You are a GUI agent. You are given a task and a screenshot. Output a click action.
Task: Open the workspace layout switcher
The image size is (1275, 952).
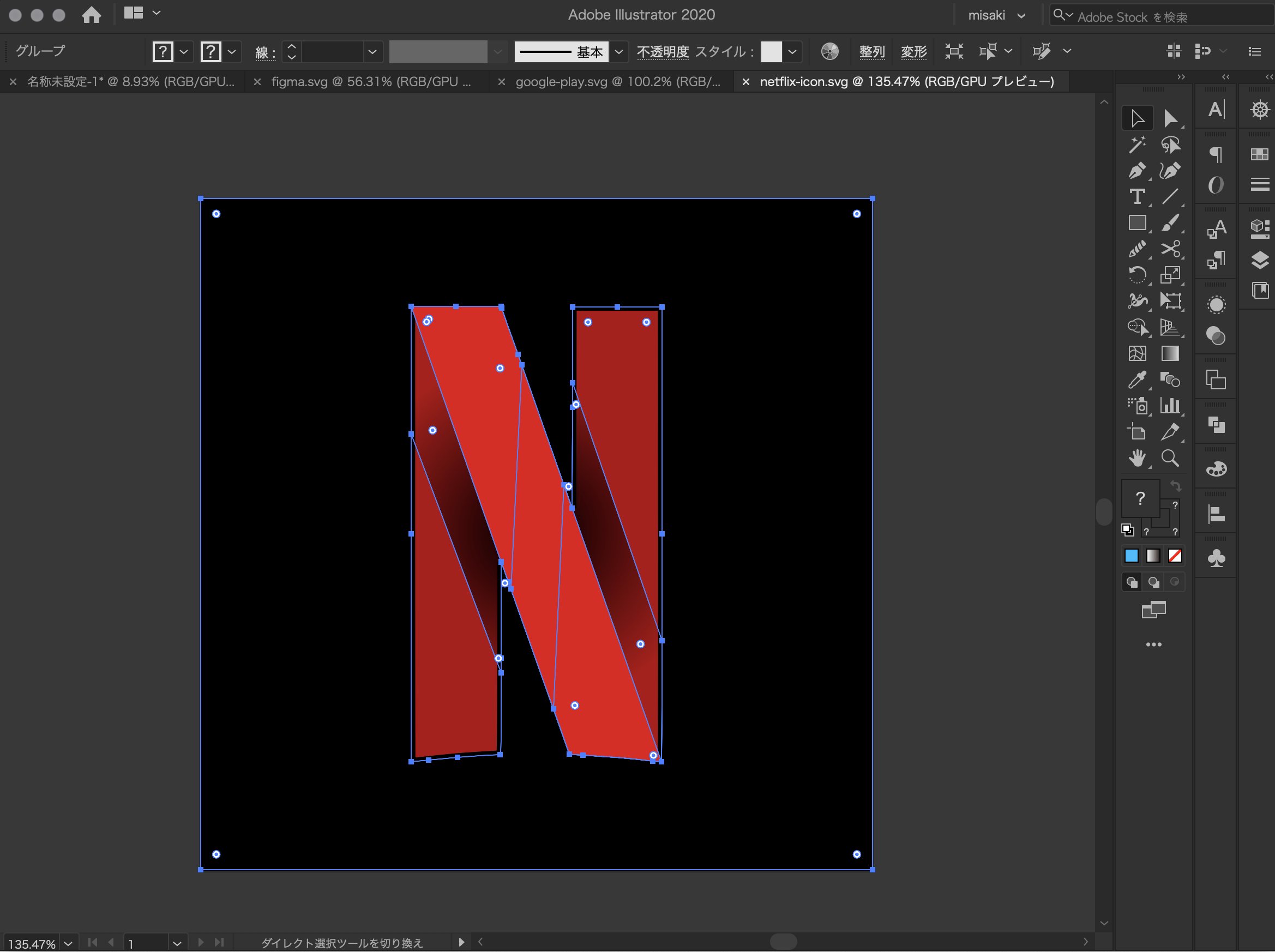(142, 13)
